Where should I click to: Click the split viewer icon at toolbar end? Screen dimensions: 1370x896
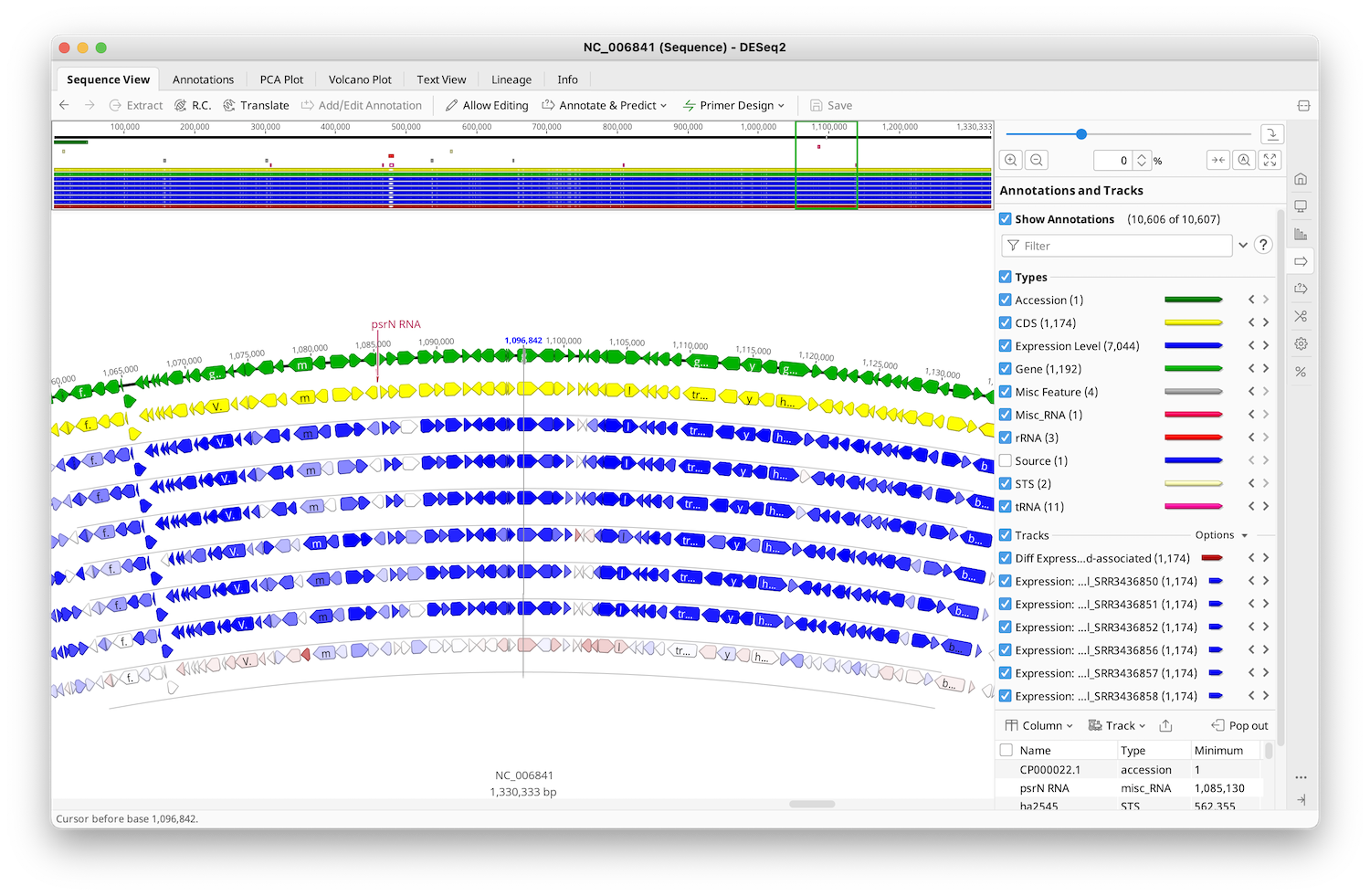(x=1303, y=106)
